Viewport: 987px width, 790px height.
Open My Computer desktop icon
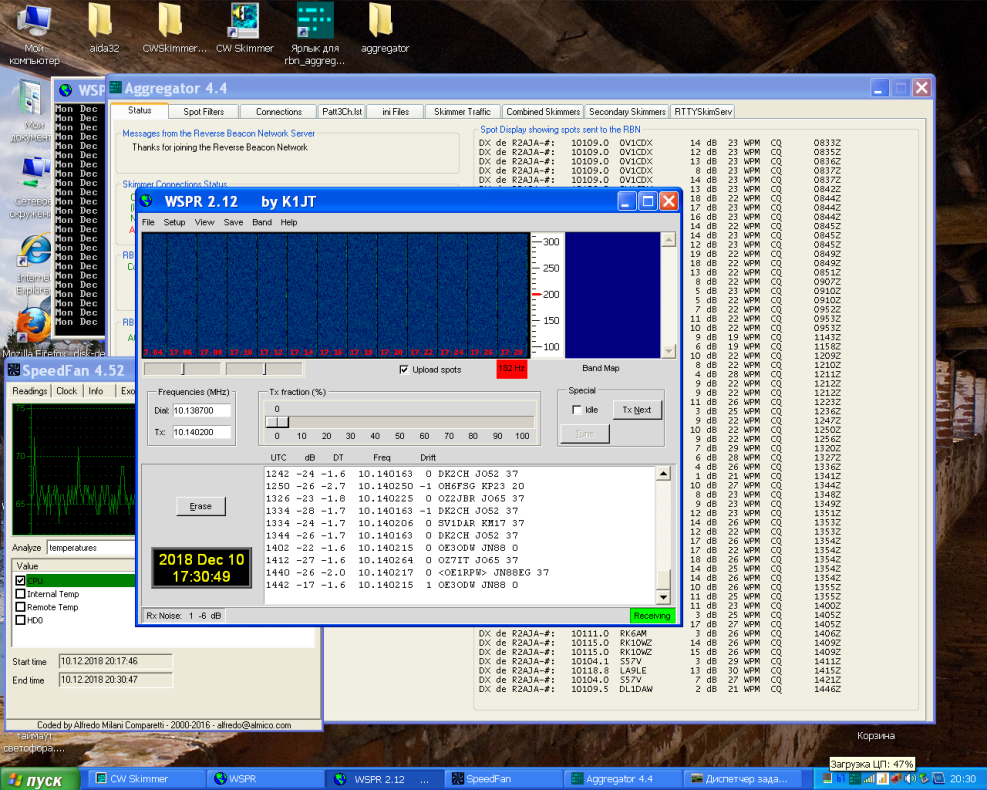point(34,24)
